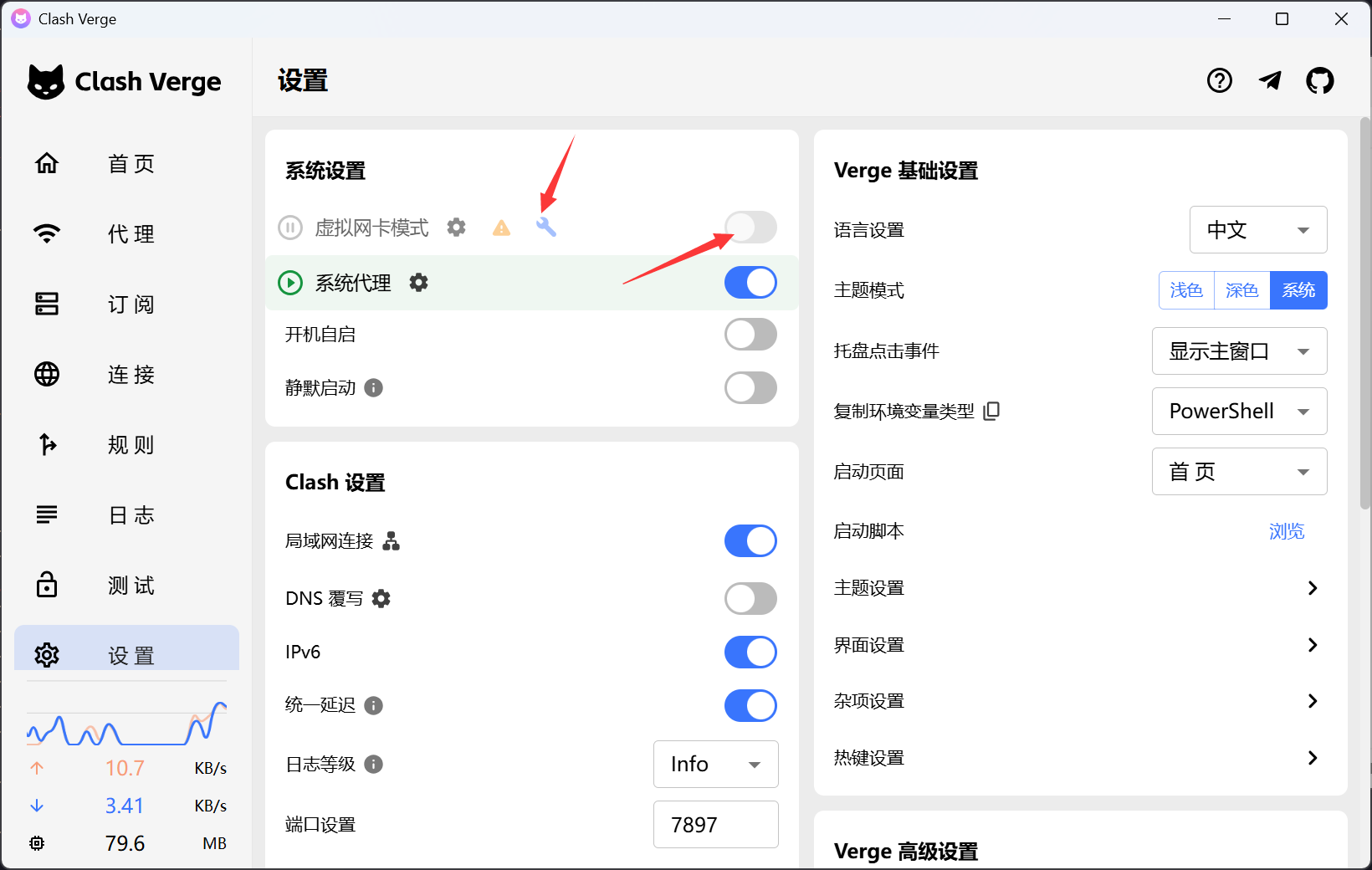This screenshot has width=1372, height=870.
Task: Open the help icon in header
Action: (x=1220, y=80)
